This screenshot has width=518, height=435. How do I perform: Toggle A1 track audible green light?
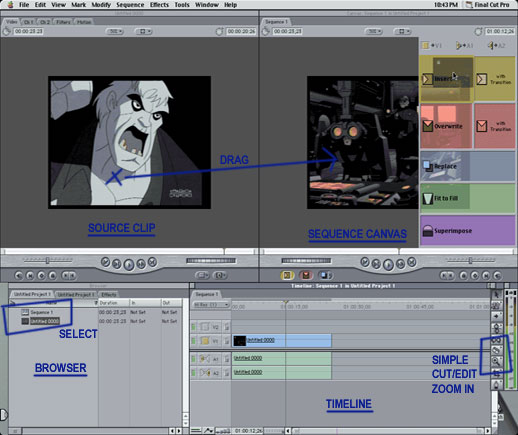(194, 359)
